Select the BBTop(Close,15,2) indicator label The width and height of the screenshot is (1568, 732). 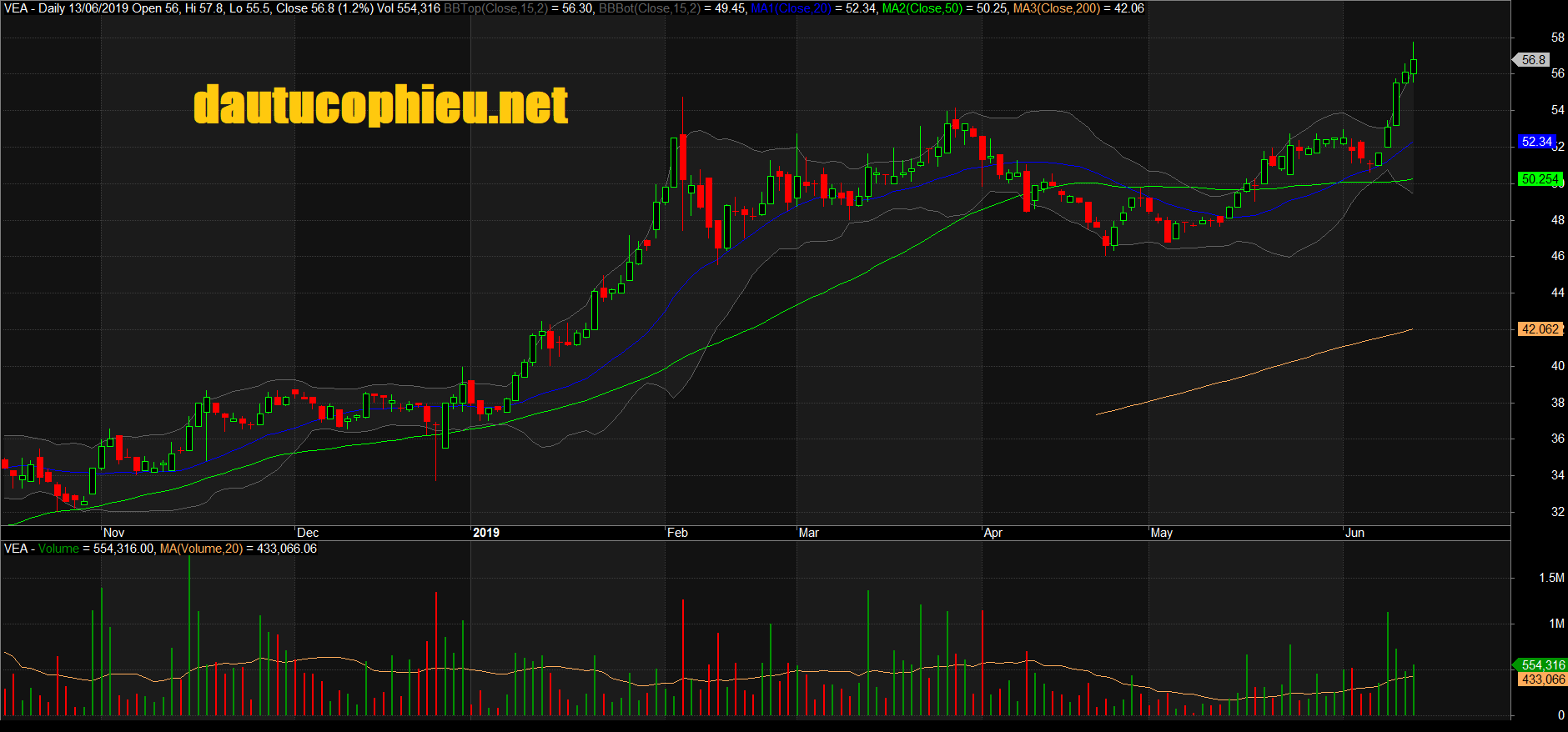coord(495,8)
